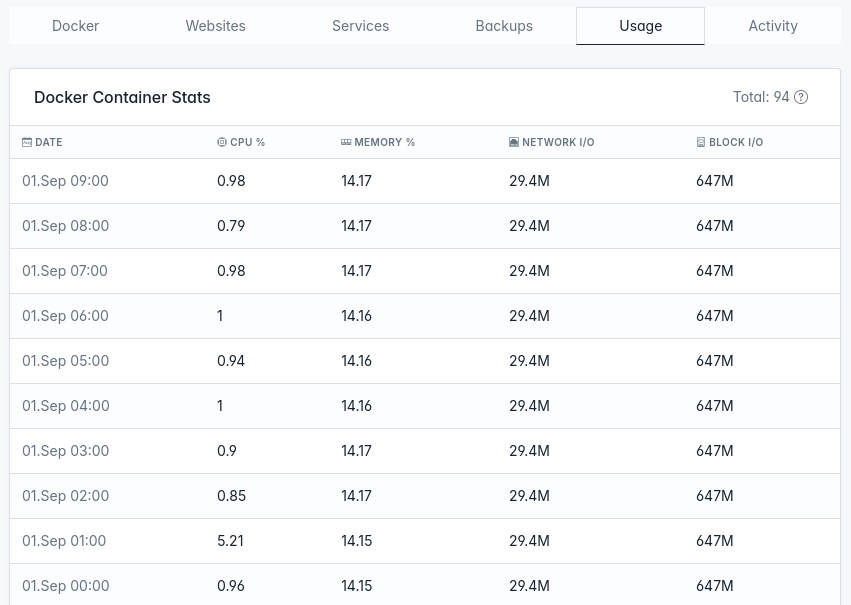The height and width of the screenshot is (605, 851).
Task: Go to the Services tab
Action: tap(360, 26)
